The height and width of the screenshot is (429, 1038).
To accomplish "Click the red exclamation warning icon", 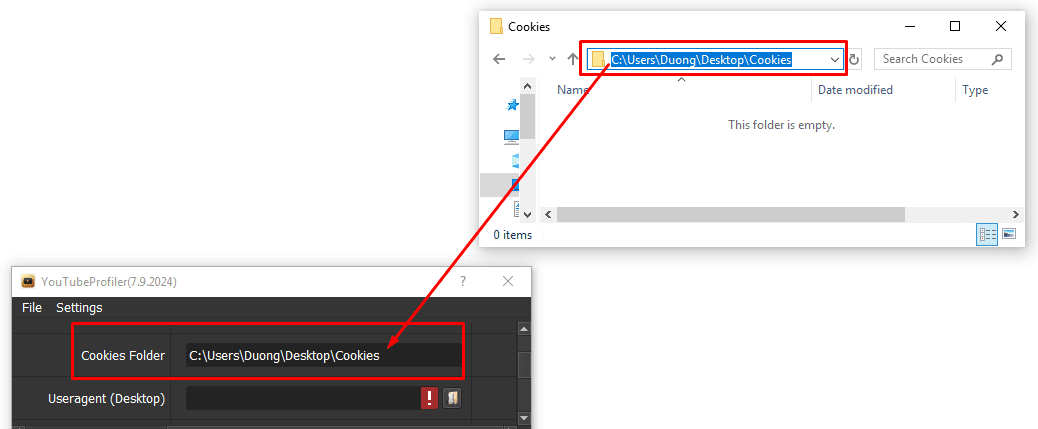I will pos(430,398).
